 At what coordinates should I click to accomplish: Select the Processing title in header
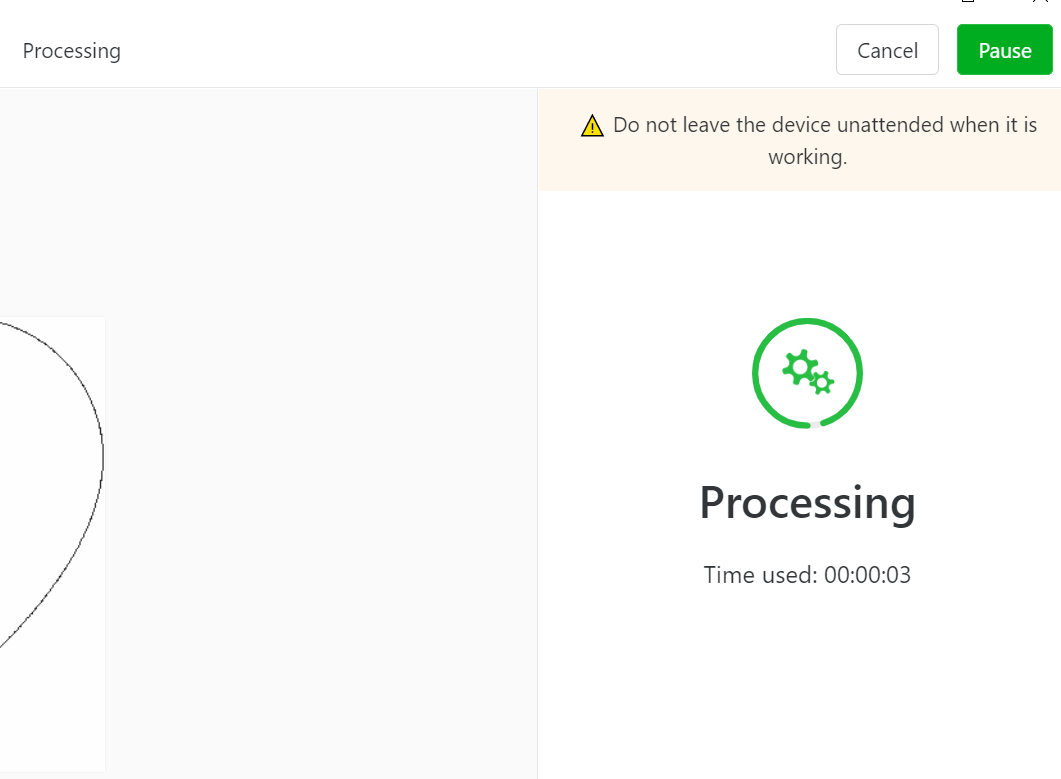pos(72,51)
